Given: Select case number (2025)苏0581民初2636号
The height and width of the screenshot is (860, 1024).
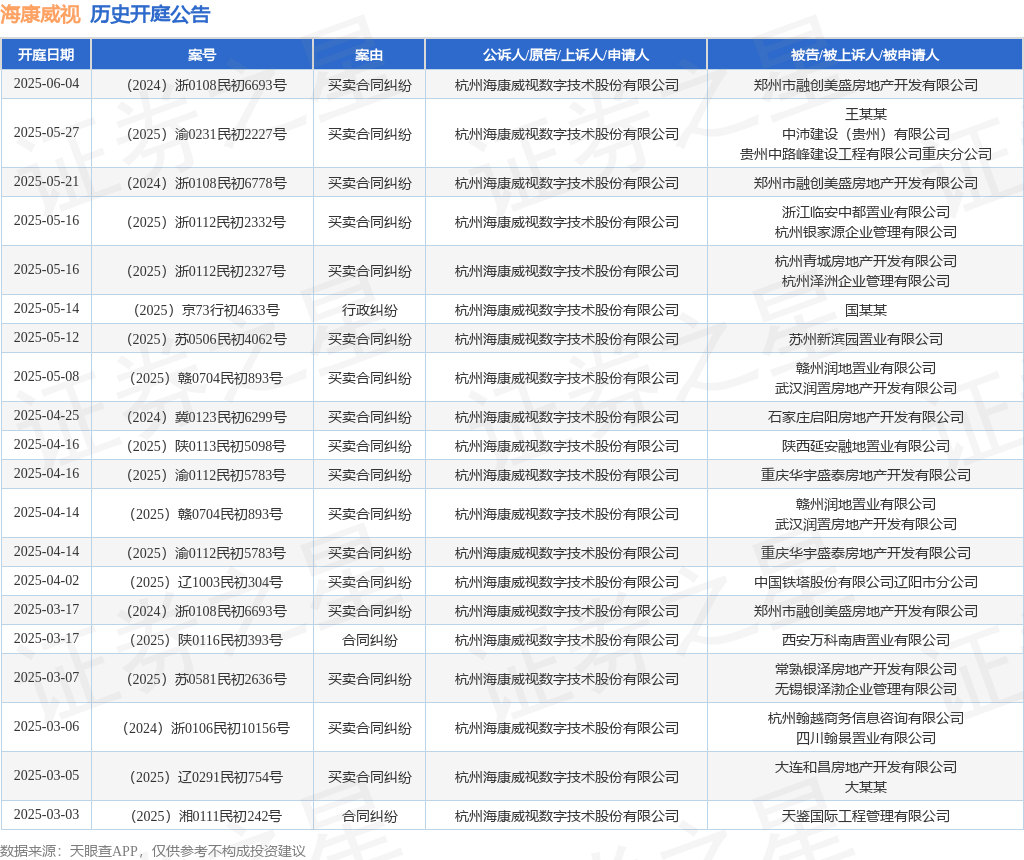Looking at the screenshot, I should pyautogui.click(x=206, y=679).
